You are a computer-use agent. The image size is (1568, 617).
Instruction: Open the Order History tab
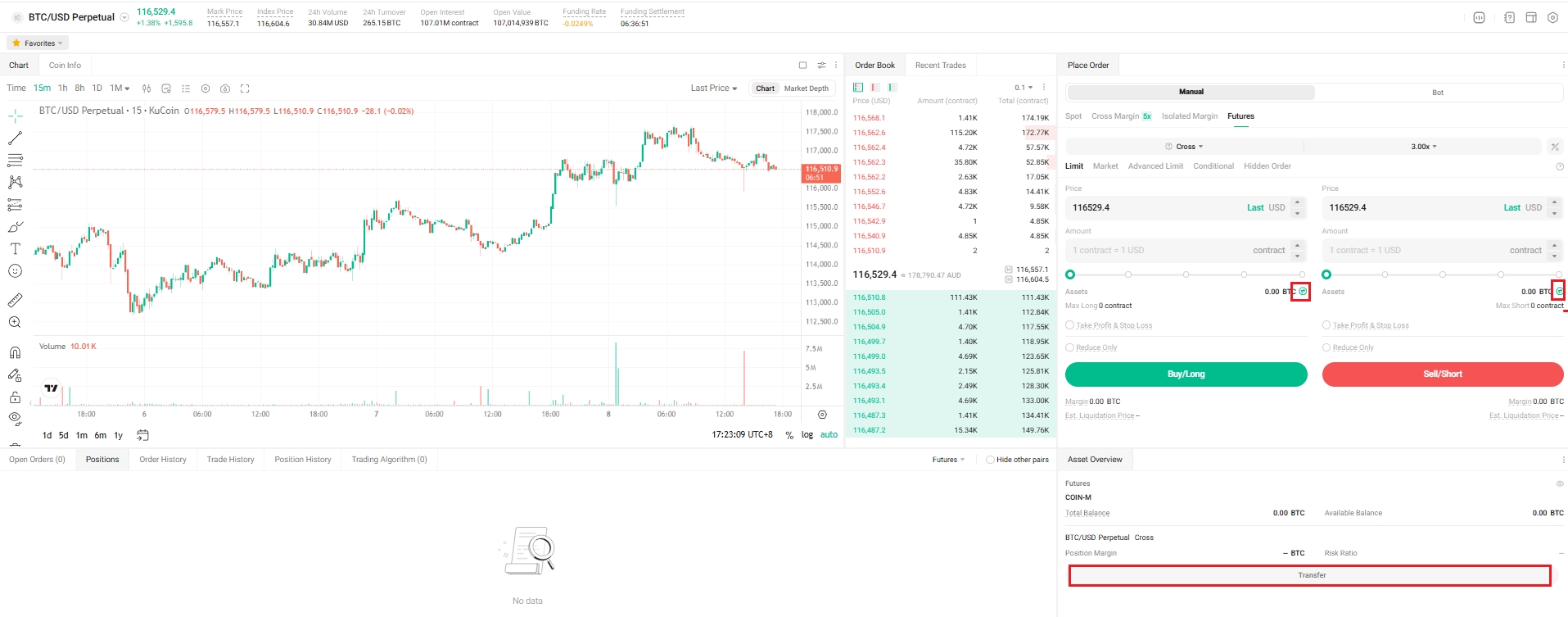click(x=163, y=460)
